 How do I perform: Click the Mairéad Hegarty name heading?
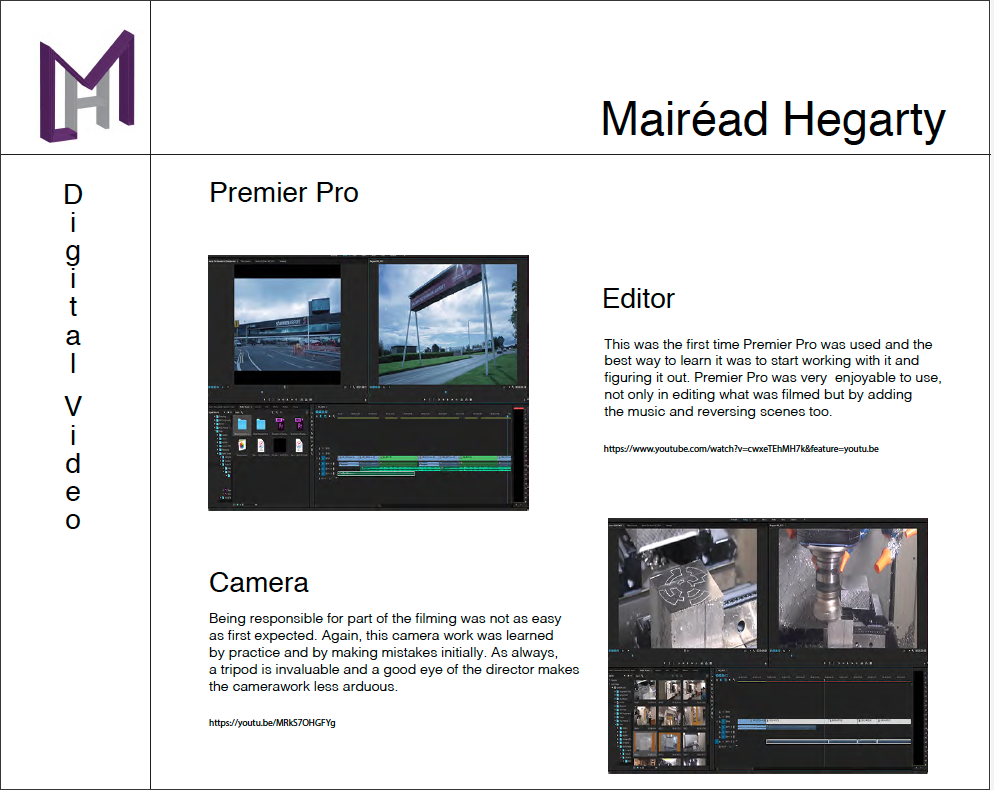[x=773, y=120]
